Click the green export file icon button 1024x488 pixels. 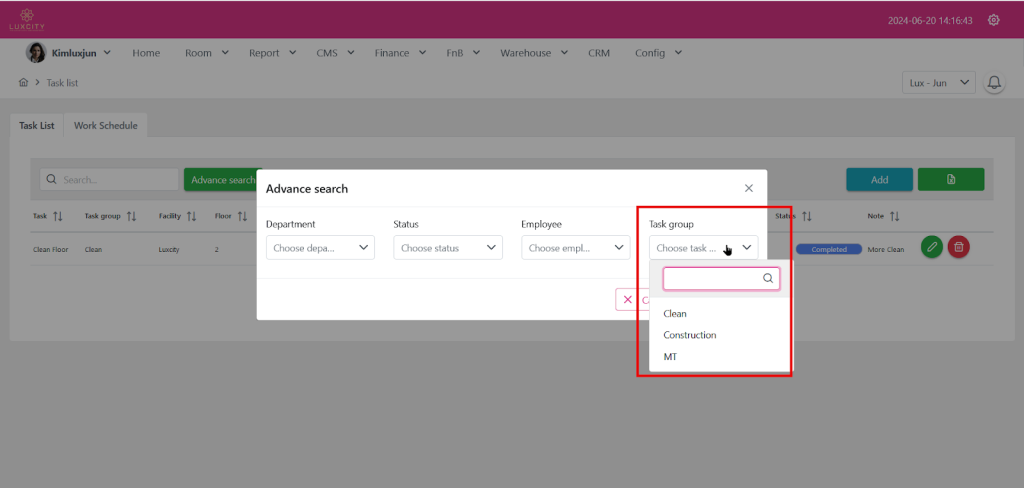pyautogui.click(x=950, y=179)
